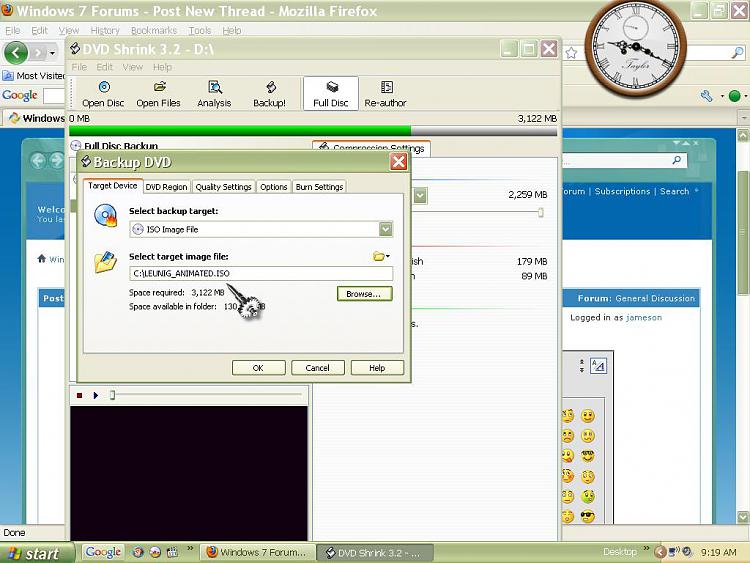Open DVD Shrink File menu
Viewport: 750px width, 563px height.
(x=79, y=67)
